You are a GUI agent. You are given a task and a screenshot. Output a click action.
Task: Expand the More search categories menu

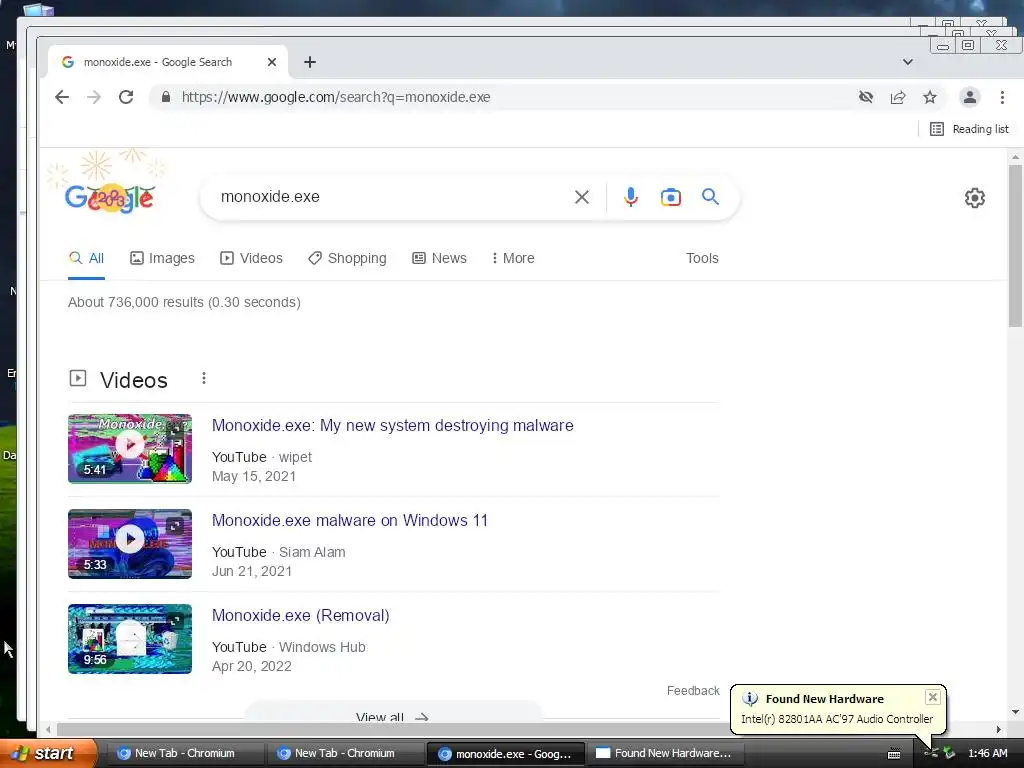(x=513, y=258)
